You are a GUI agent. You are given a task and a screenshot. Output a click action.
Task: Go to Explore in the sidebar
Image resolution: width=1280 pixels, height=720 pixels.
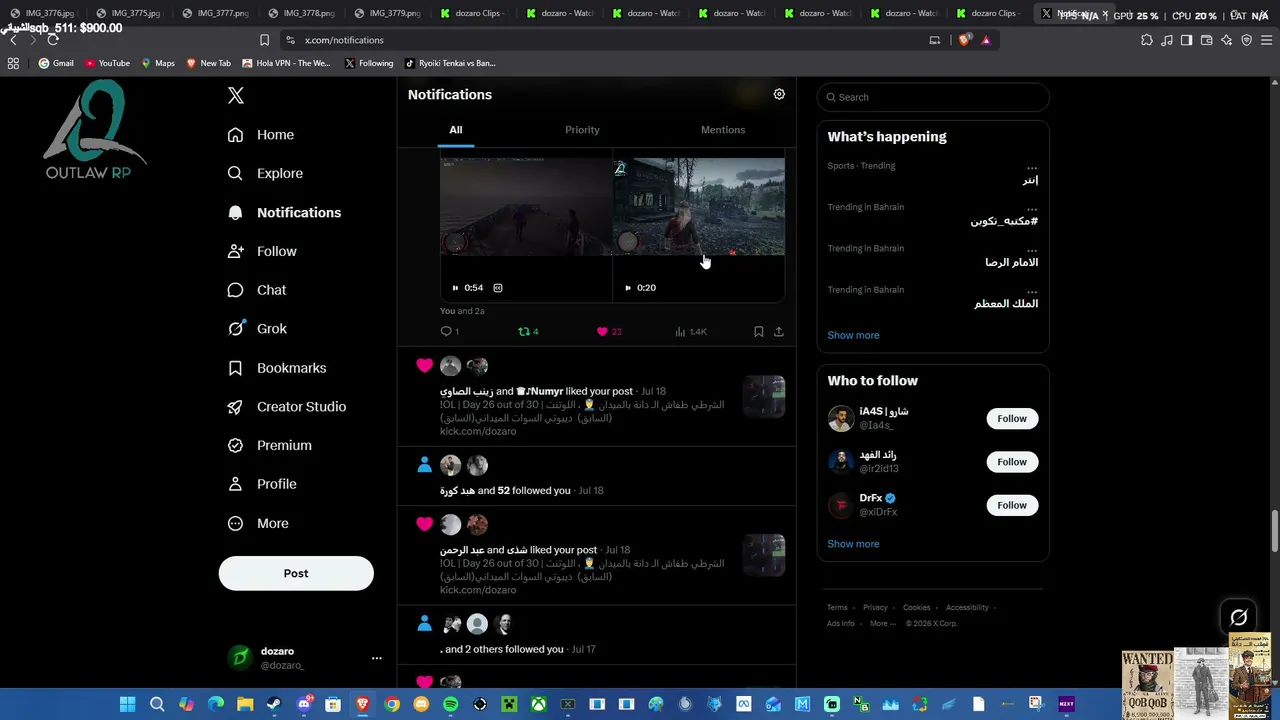(265, 173)
